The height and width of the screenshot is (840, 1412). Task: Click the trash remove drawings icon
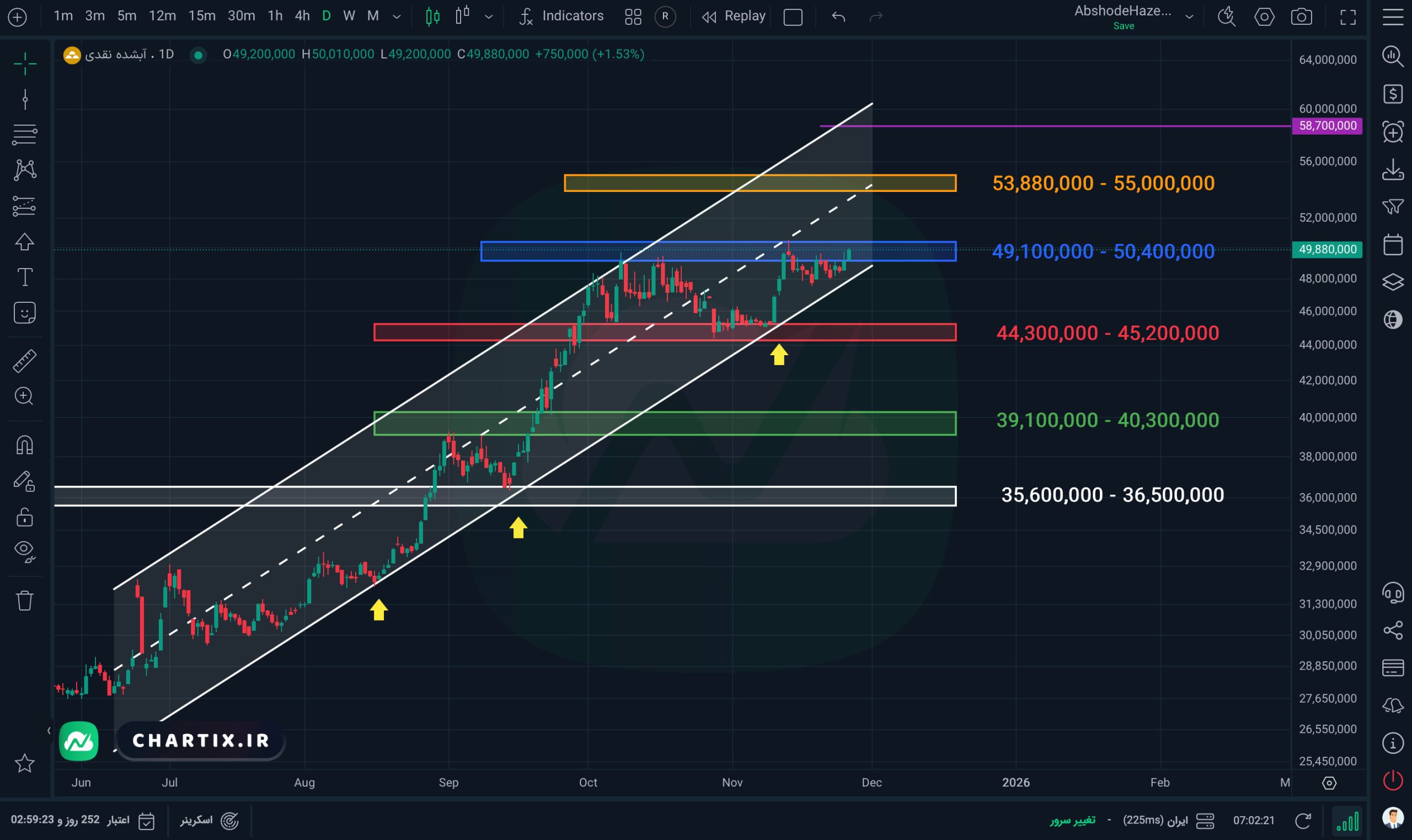[x=25, y=601]
